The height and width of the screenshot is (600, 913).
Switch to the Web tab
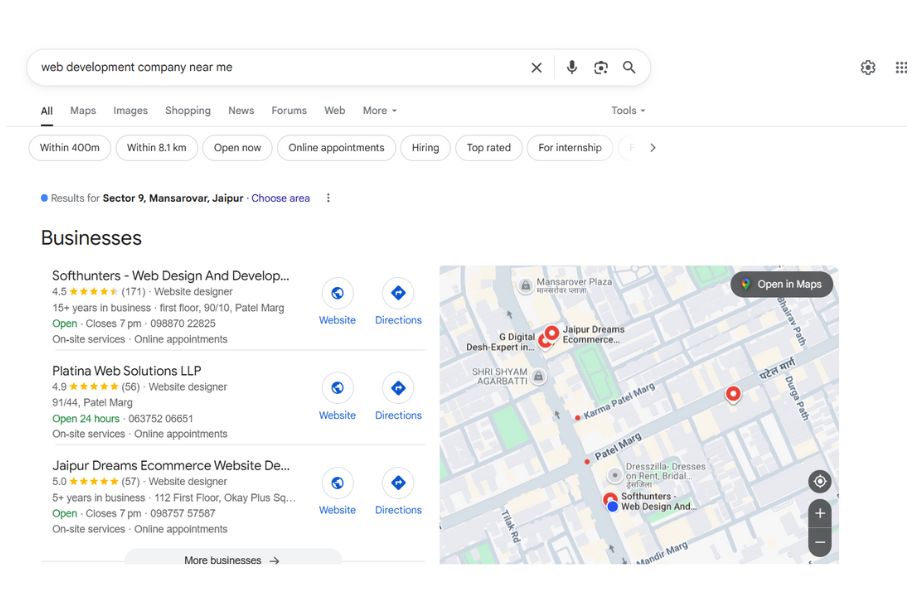(334, 111)
